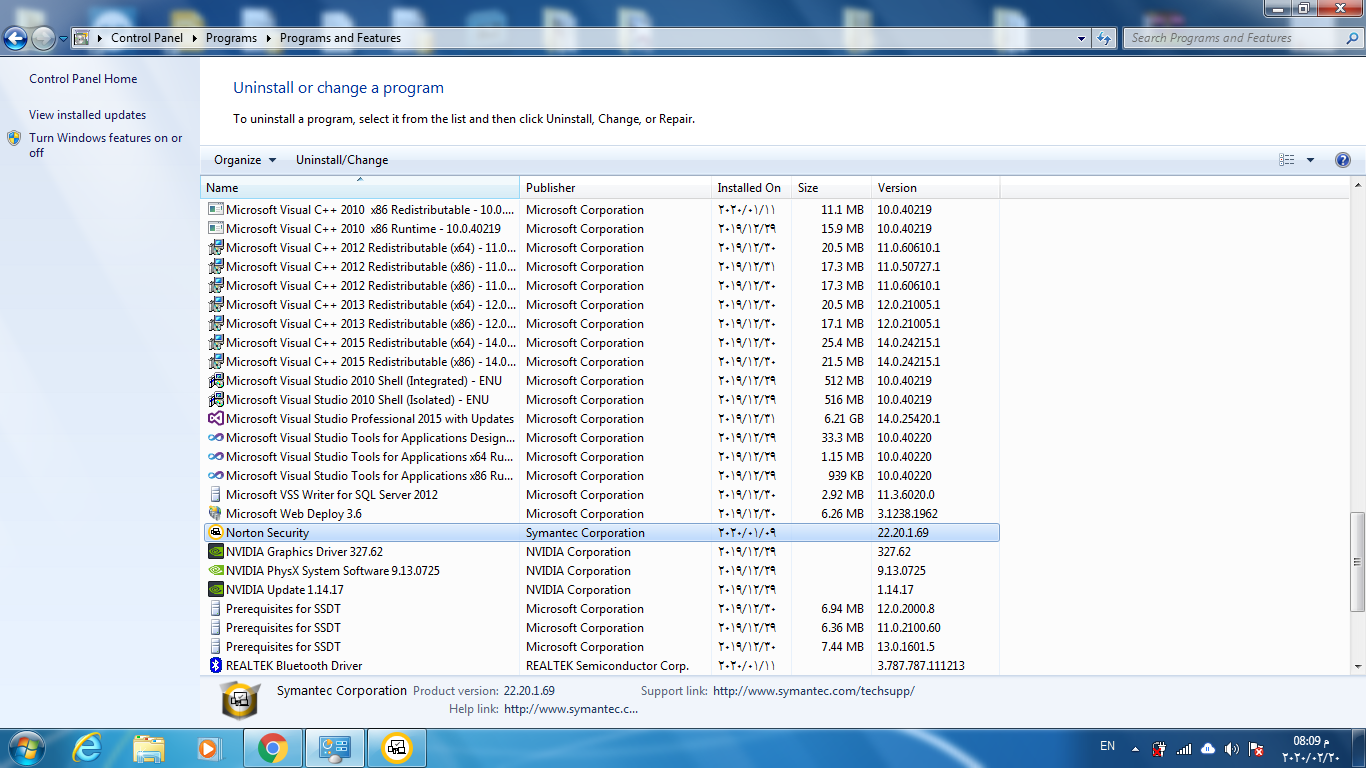The image size is (1366, 768).
Task: Click the change view icon in toolbar
Action: (x=1287, y=160)
